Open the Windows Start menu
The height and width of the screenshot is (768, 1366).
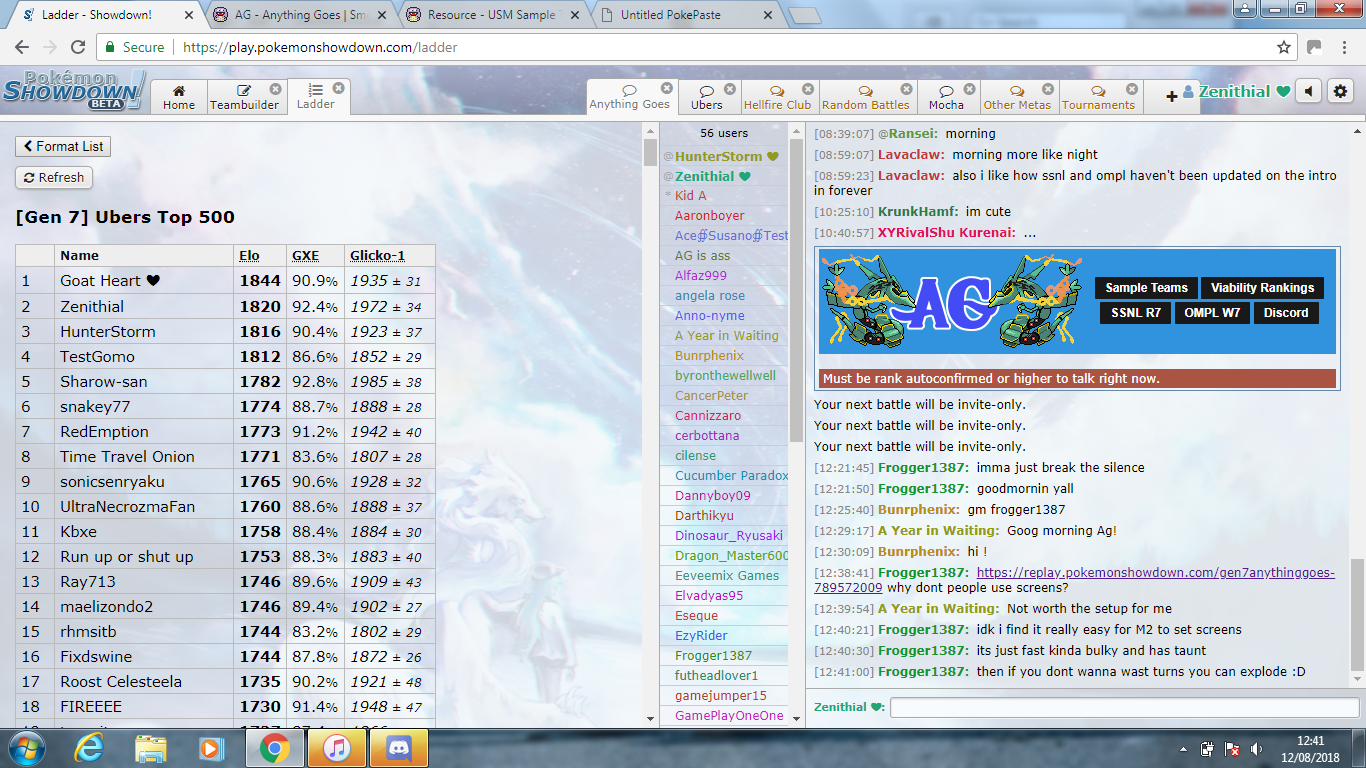tap(25, 748)
